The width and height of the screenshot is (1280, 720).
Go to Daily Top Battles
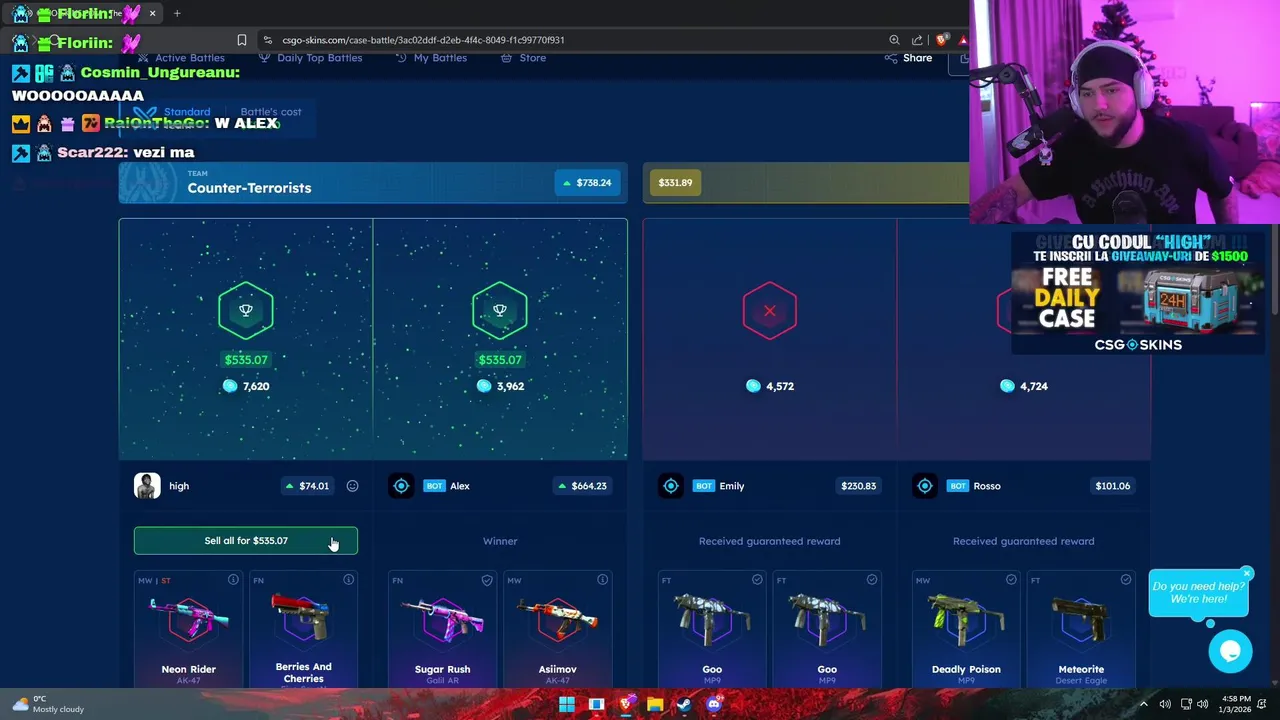tap(310, 58)
